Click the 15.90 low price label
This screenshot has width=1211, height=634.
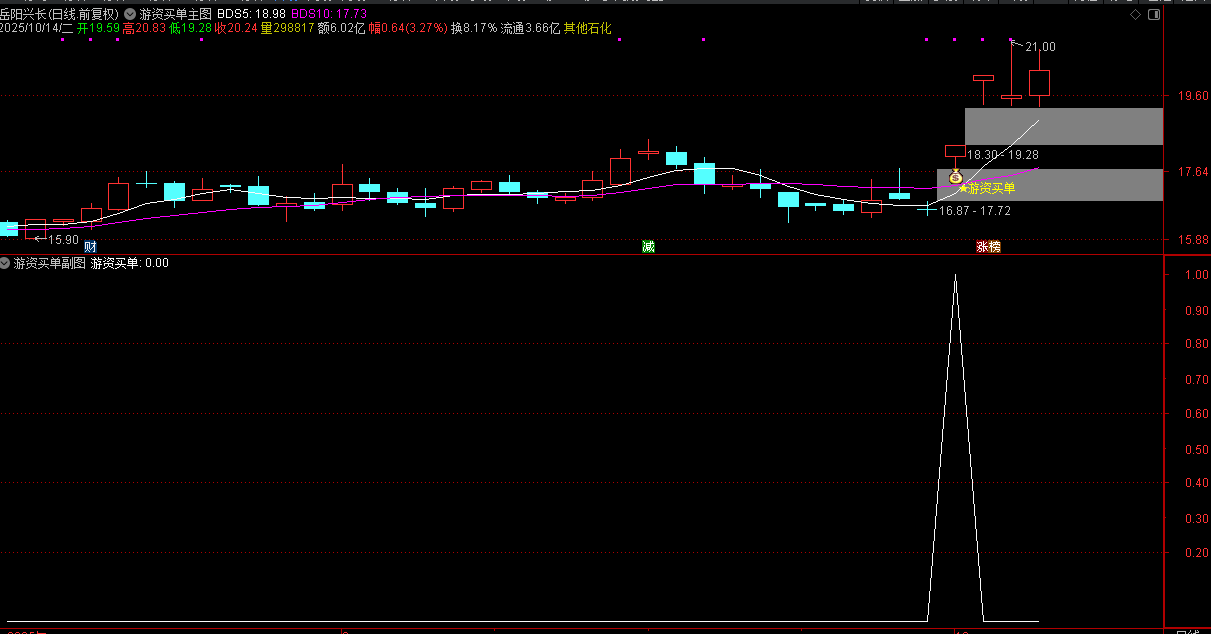[x=63, y=240]
